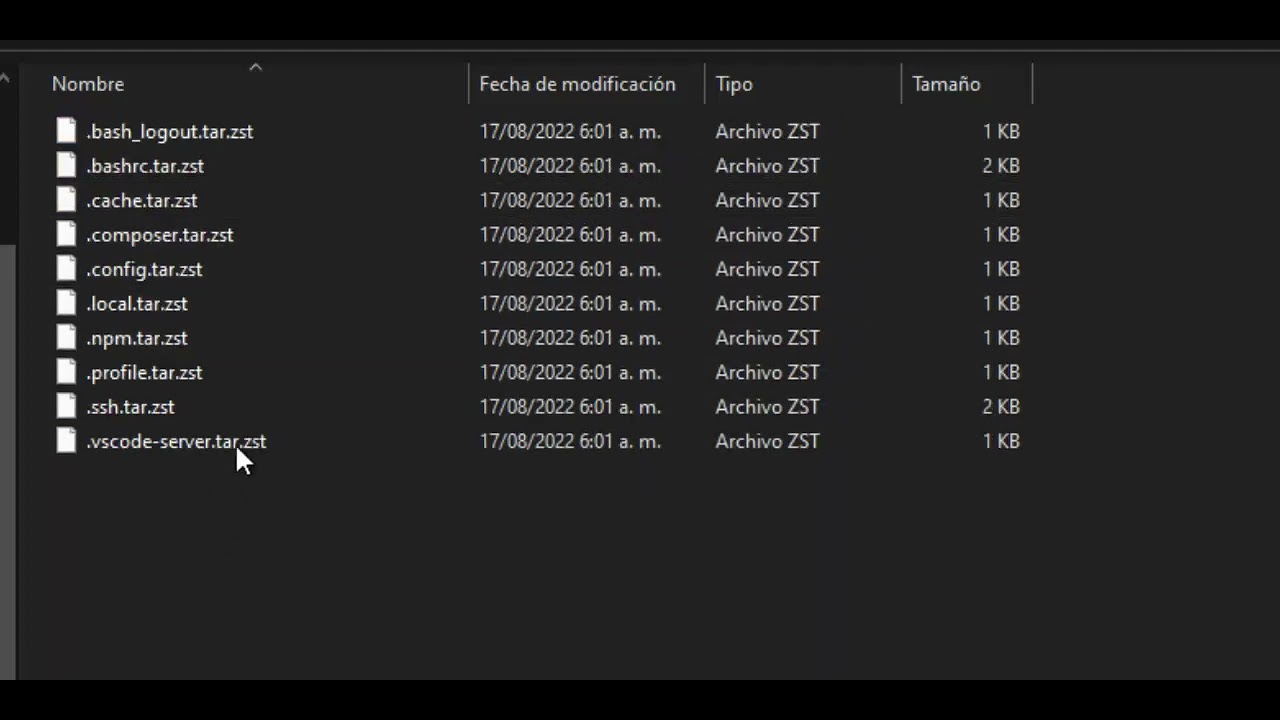Toggle sort direction arrow above Nombre

point(255,68)
